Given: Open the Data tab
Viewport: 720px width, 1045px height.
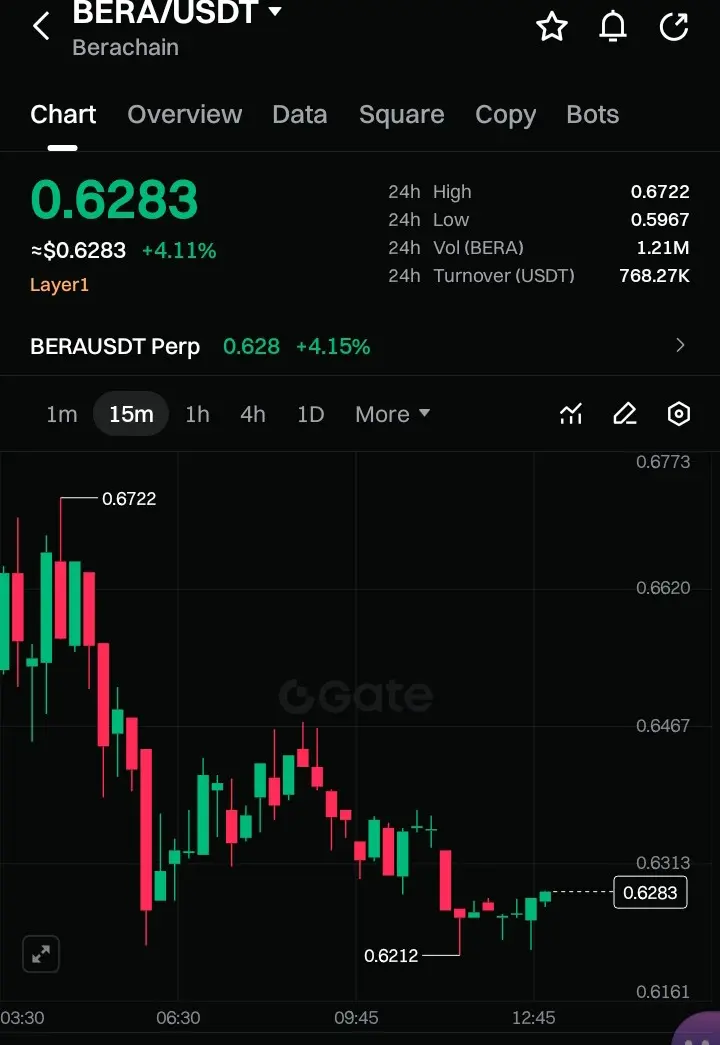Looking at the screenshot, I should (300, 115).
